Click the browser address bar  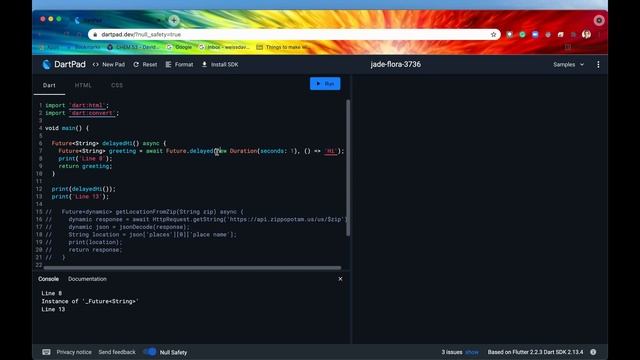[294, 35]
